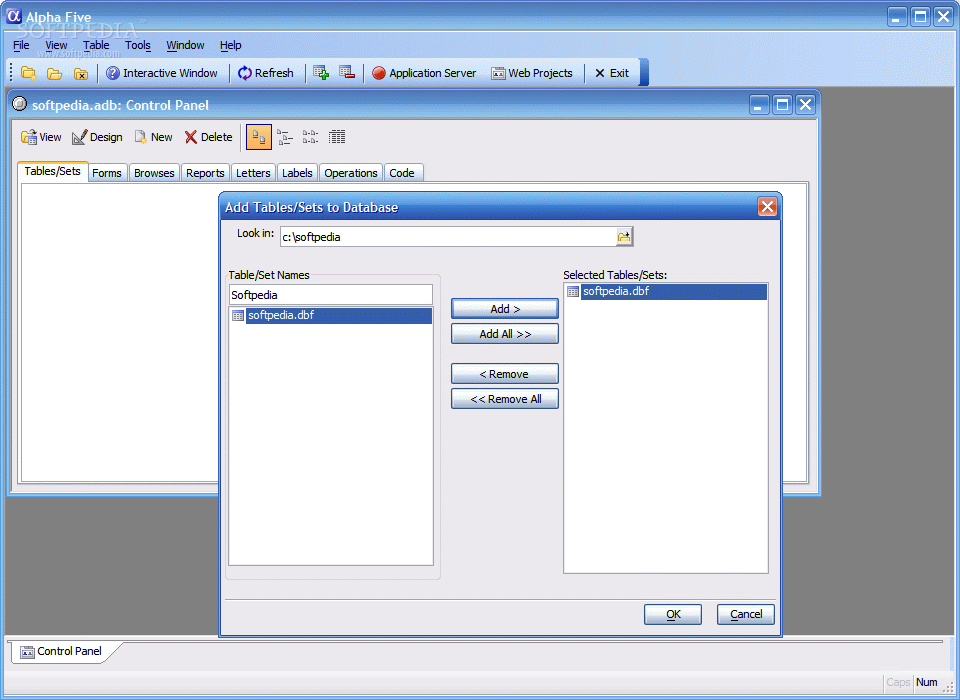The width and height of the screenshot is (960, 700).
Task: Click View in the Control Panel toolbar
Action: (x=41, y=137)
